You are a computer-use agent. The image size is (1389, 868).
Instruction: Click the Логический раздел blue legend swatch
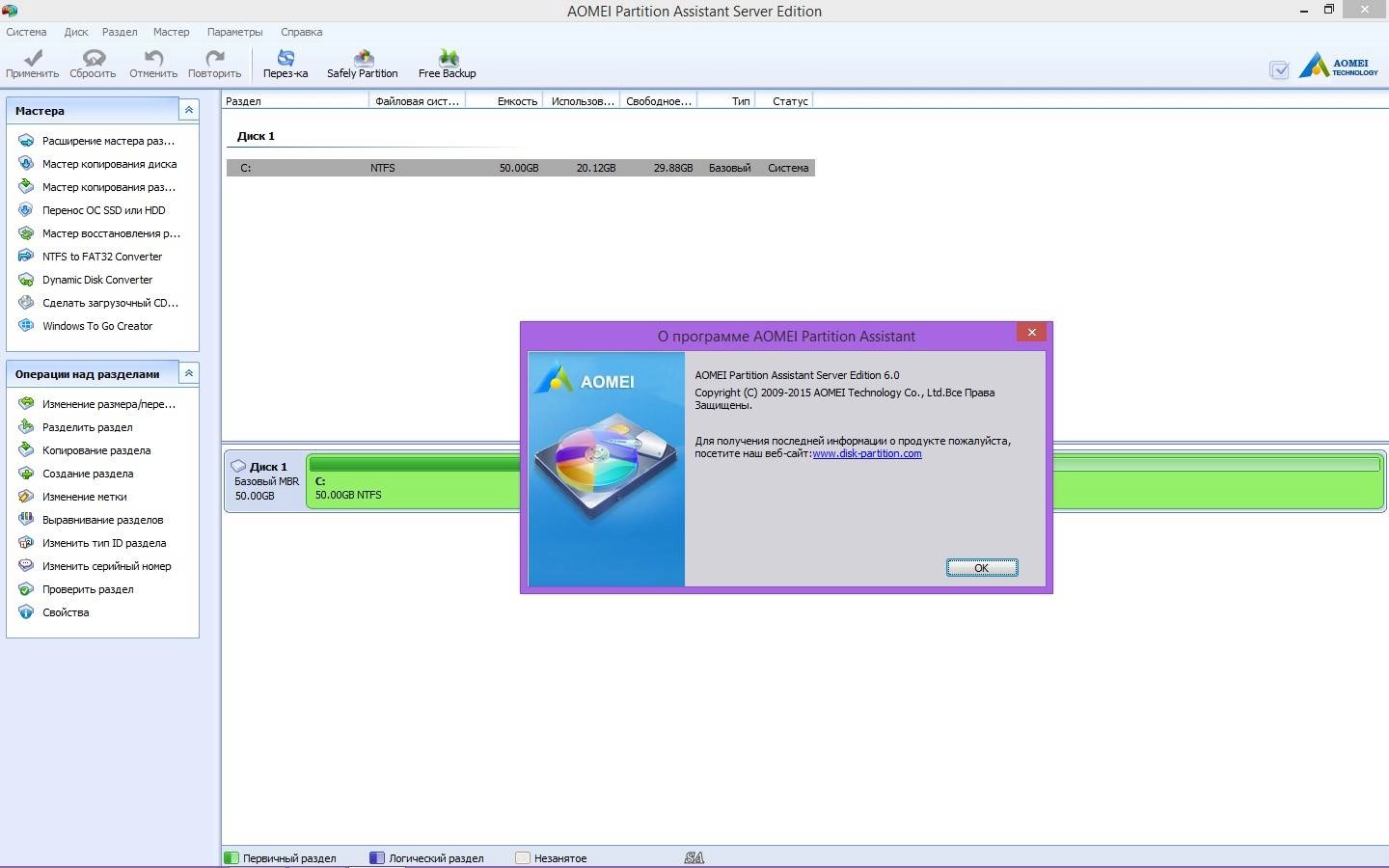[x=377, y=857]
